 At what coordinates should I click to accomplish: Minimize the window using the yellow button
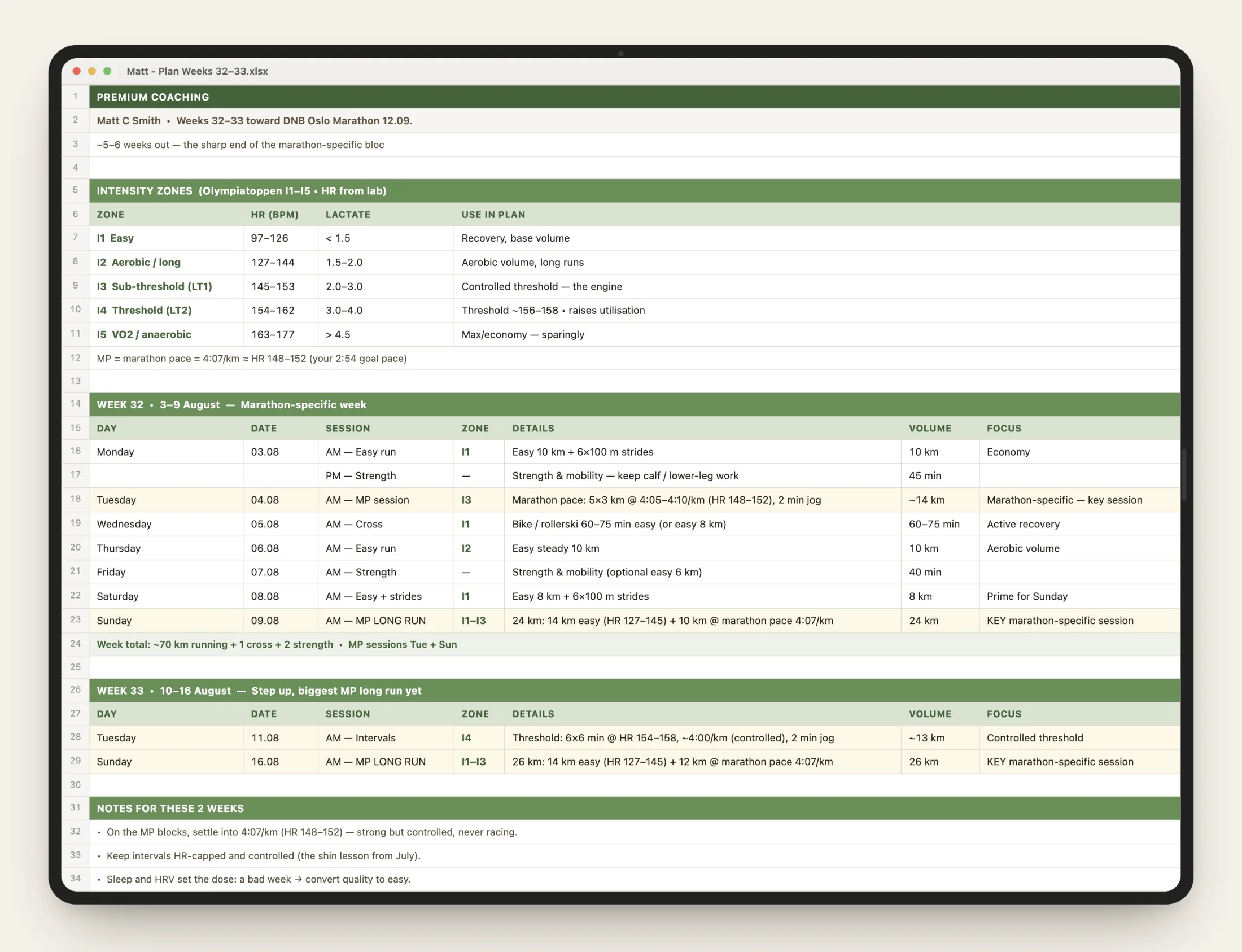(x=92, y=71)
